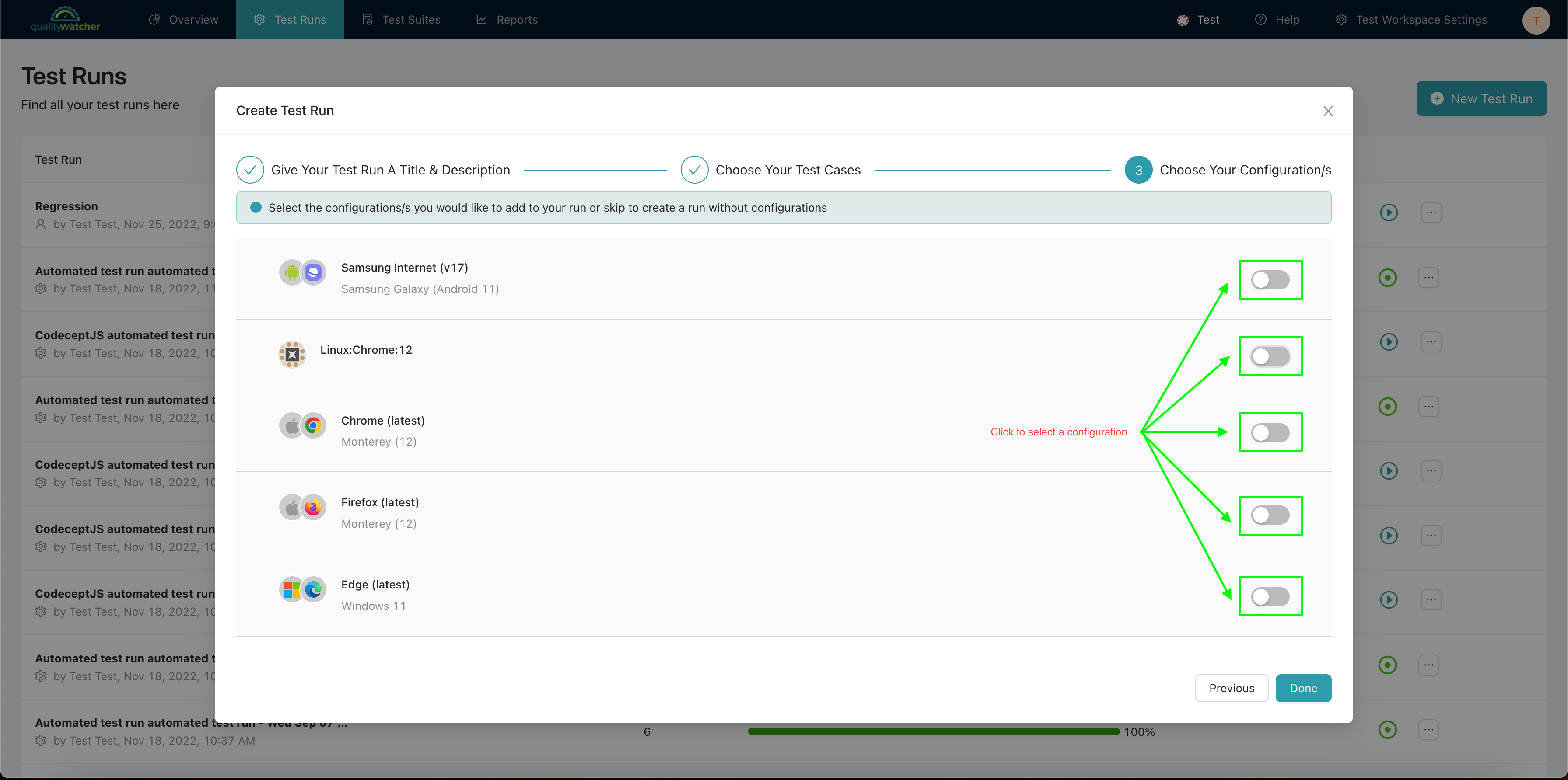This screenshot has width=1568, height=780.
Task: Click the question mark Help icon
Action: [1260, 20]
